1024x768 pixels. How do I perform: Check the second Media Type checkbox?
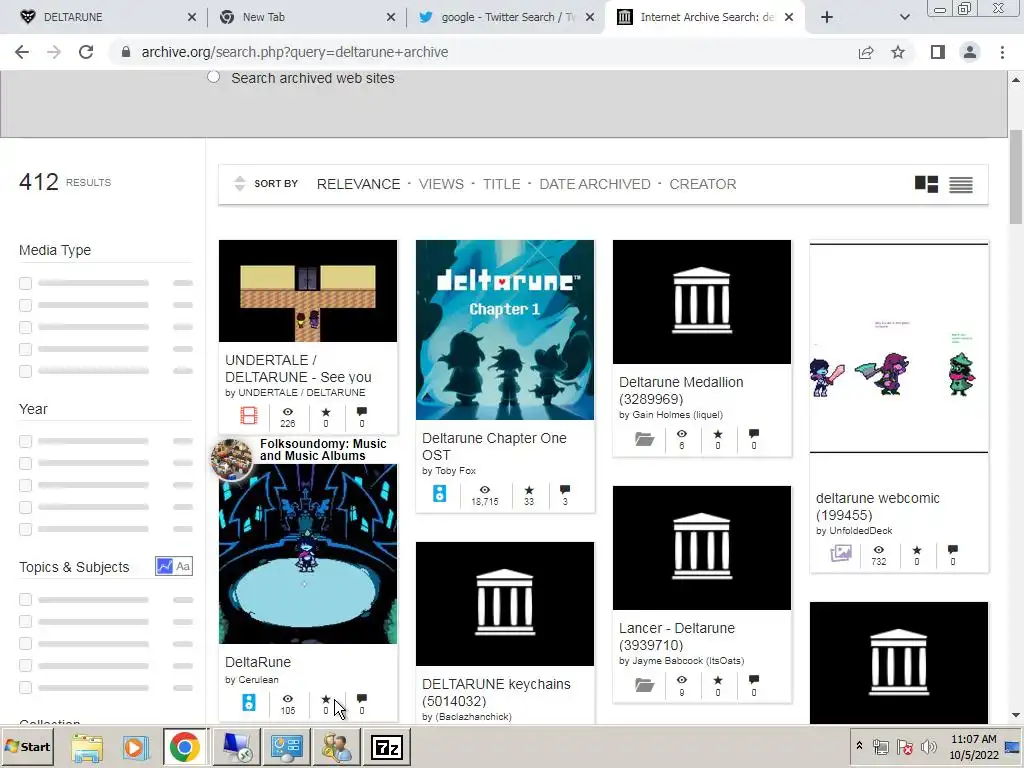[x=25, y=305]
